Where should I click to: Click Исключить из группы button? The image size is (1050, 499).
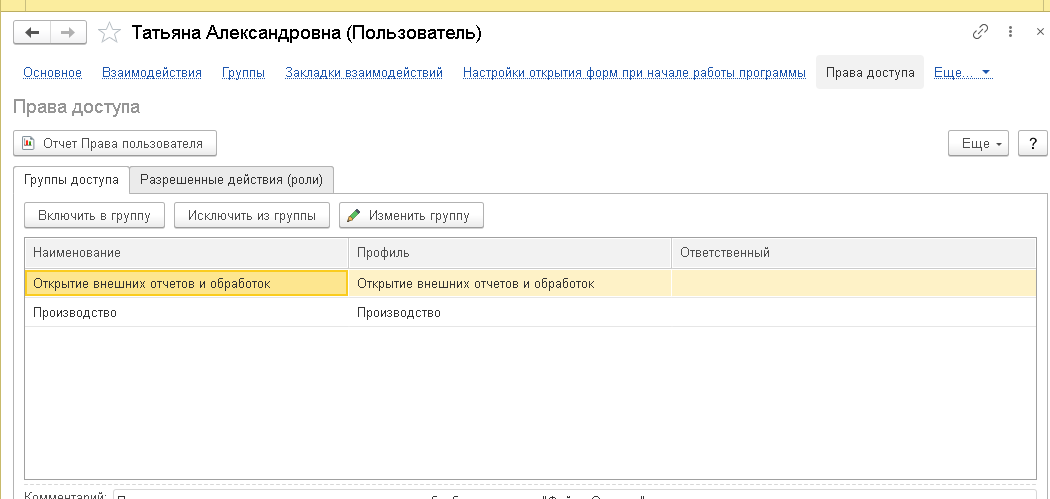pos(252,215)
